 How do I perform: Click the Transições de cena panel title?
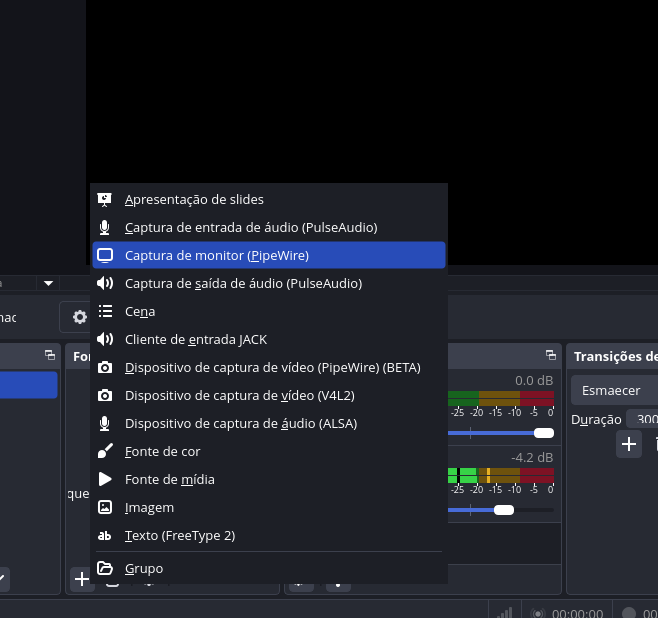coord(616,356)
